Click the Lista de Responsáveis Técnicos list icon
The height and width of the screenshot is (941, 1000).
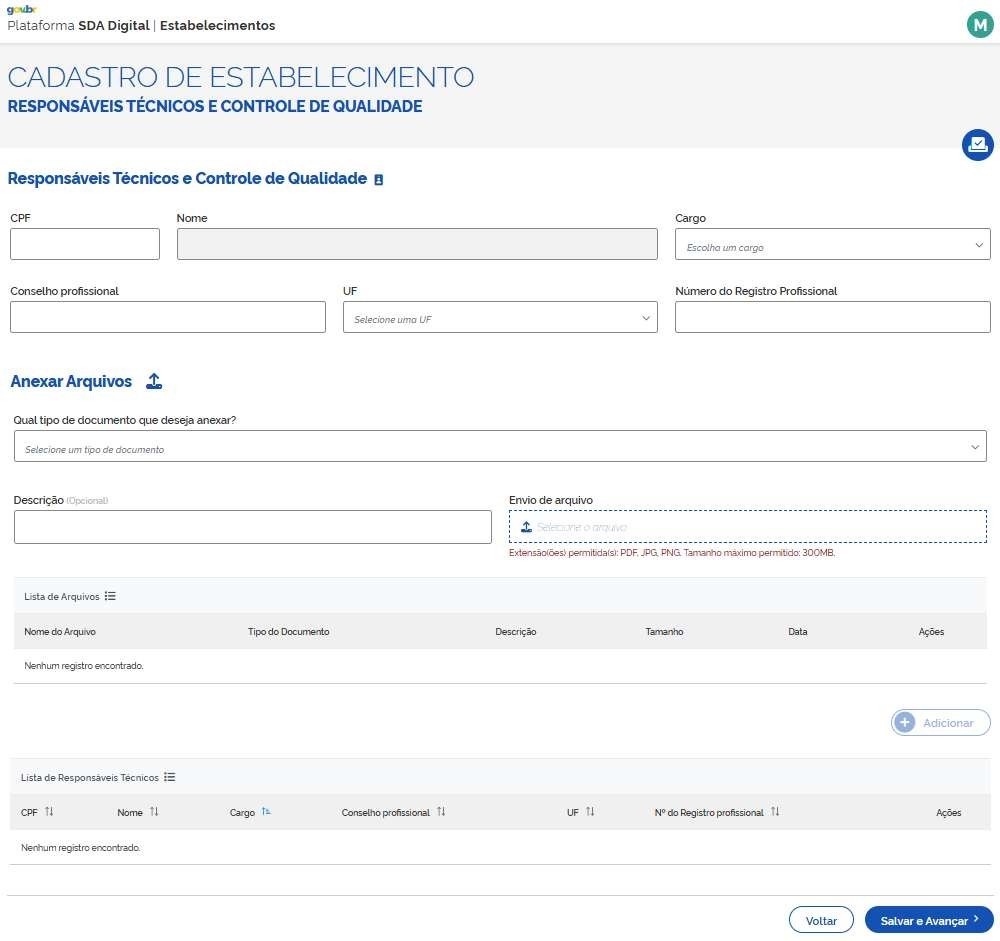[x=169, y=777]
